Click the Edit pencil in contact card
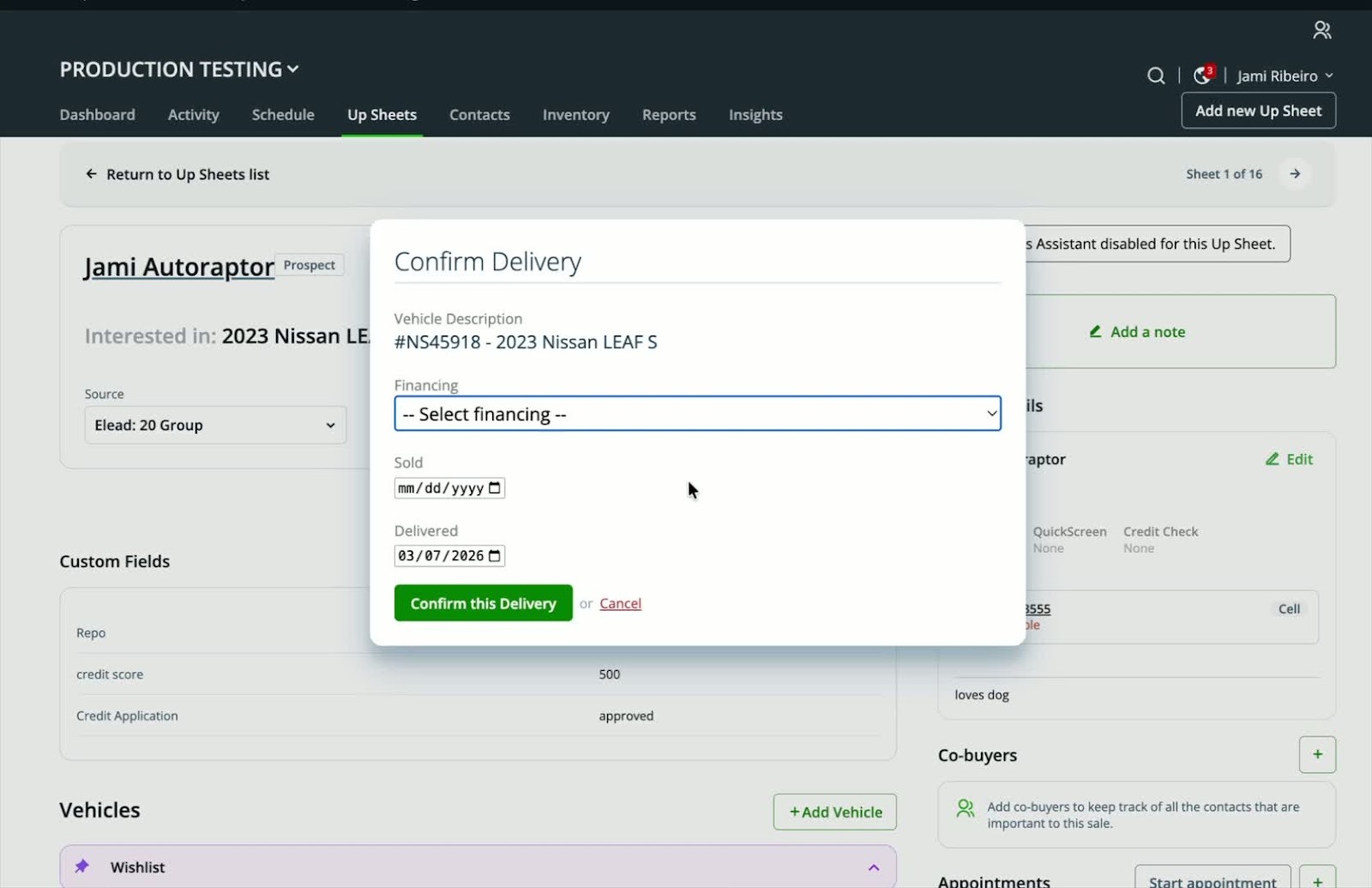 (1289, 459)
